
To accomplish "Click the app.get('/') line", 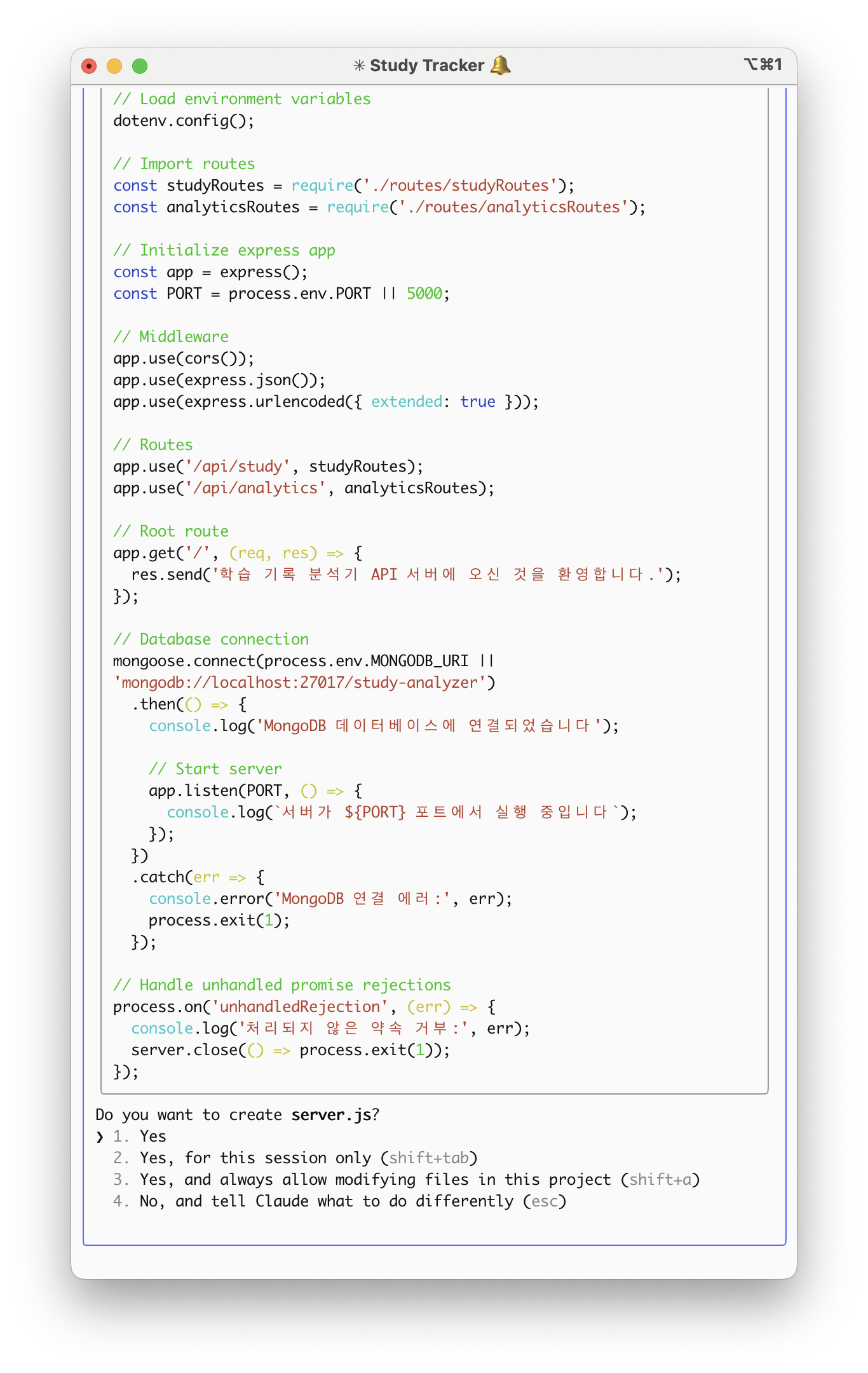I will (x=238, y=552).
